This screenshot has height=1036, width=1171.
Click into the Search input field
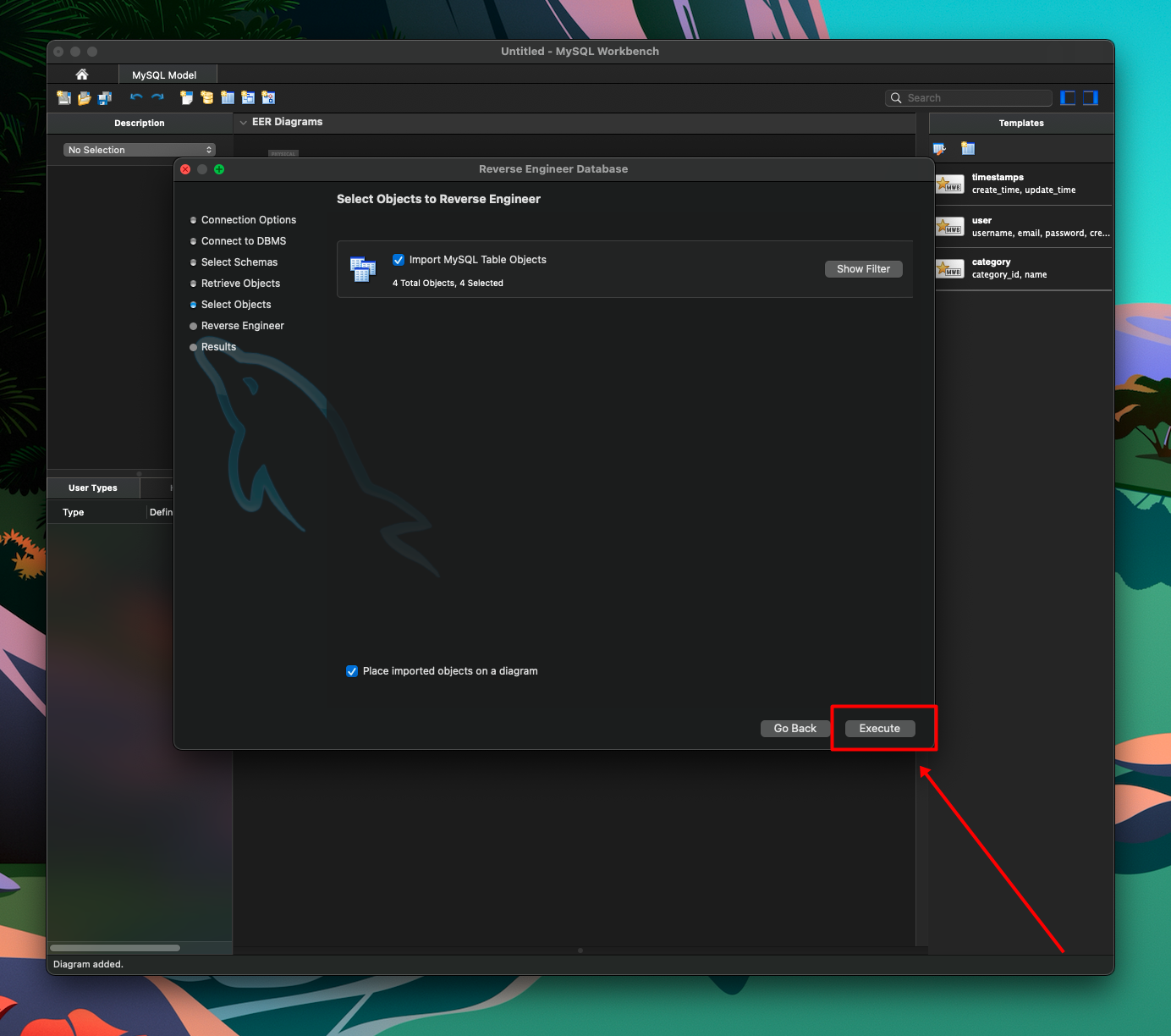969,98
